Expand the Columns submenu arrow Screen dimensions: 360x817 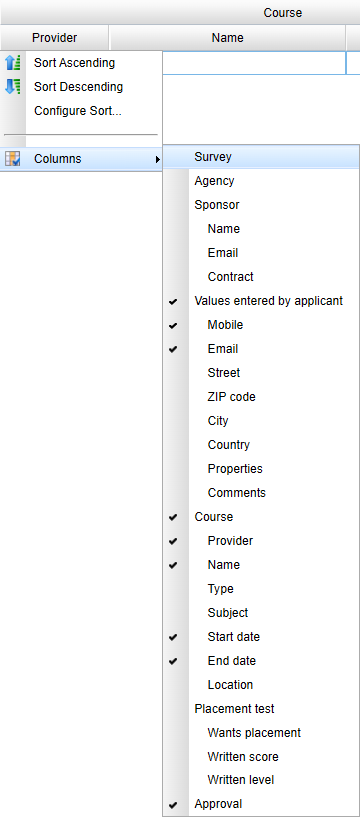tap(157, 159)
